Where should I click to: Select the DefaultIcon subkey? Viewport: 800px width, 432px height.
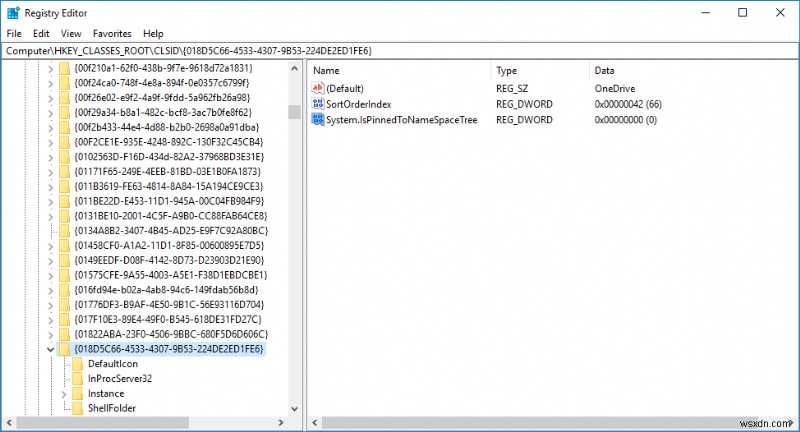[113, 364]
